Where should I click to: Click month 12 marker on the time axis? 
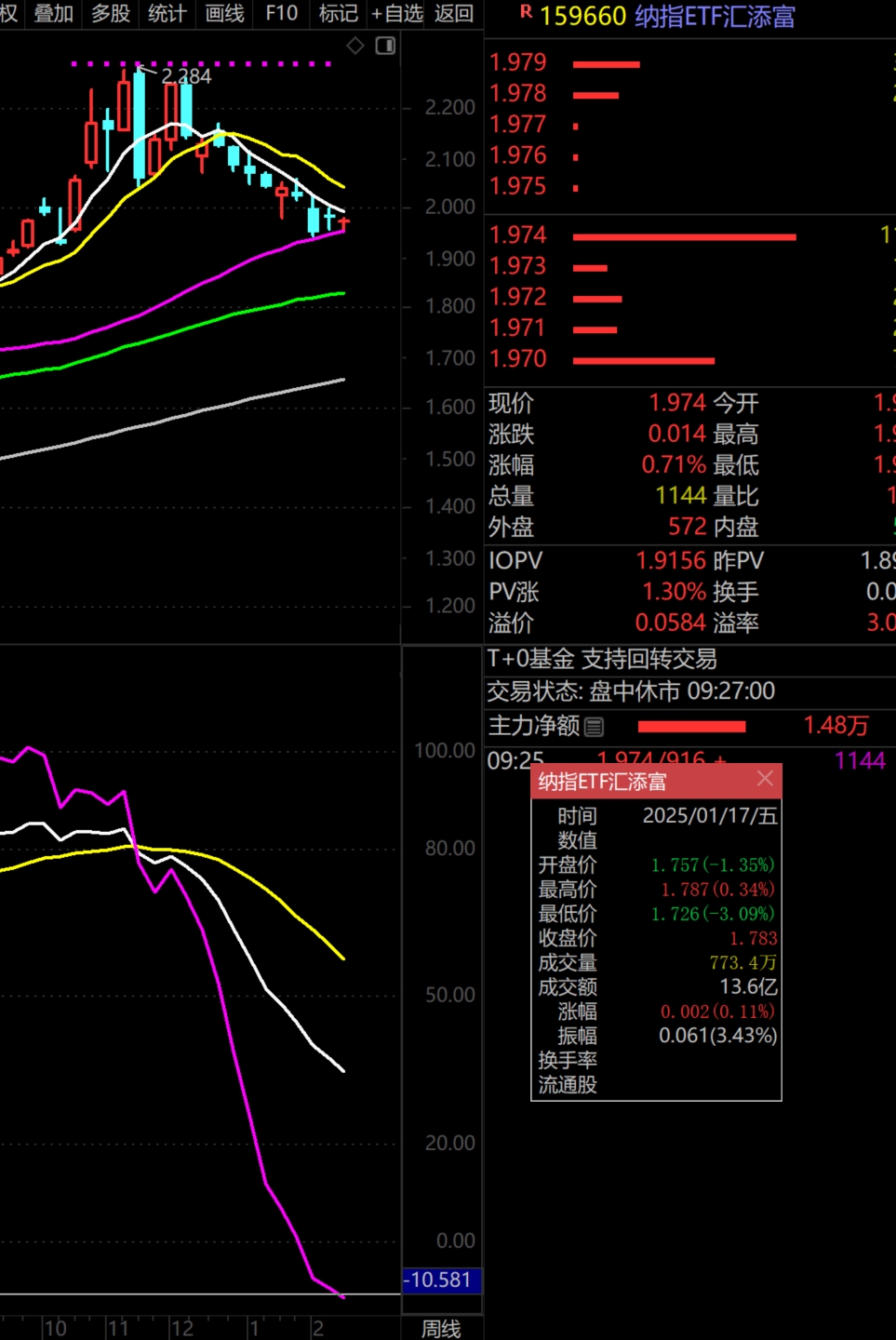[x=181, y=1329]
